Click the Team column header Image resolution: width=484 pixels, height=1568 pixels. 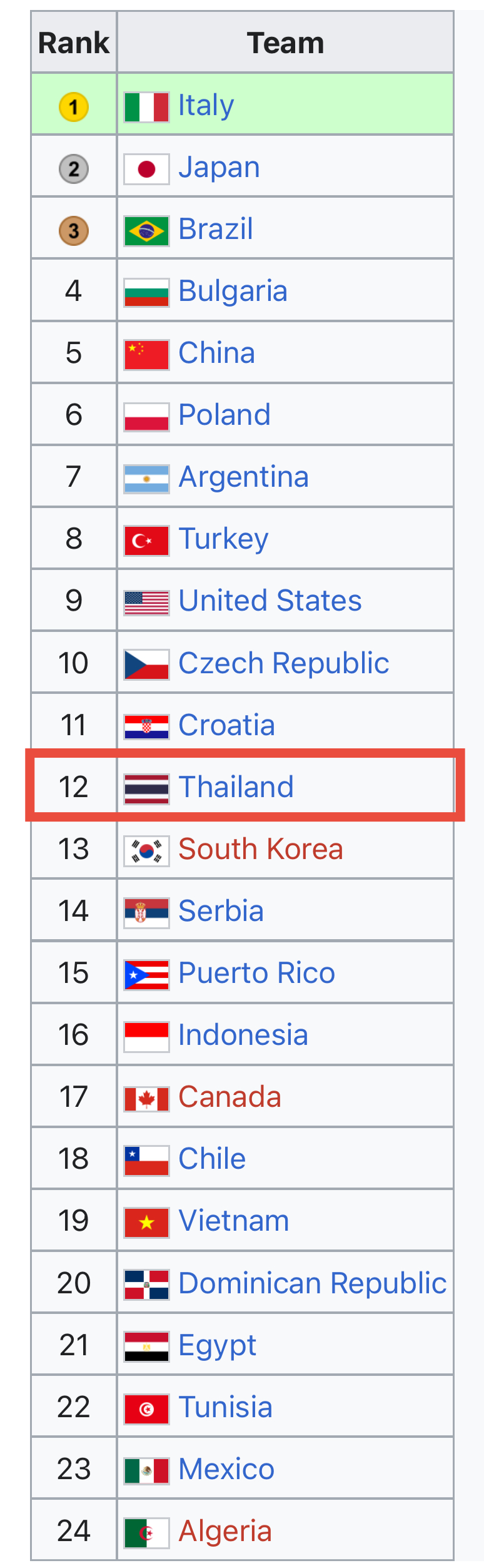pyautogui.click(x=286, y=43)
